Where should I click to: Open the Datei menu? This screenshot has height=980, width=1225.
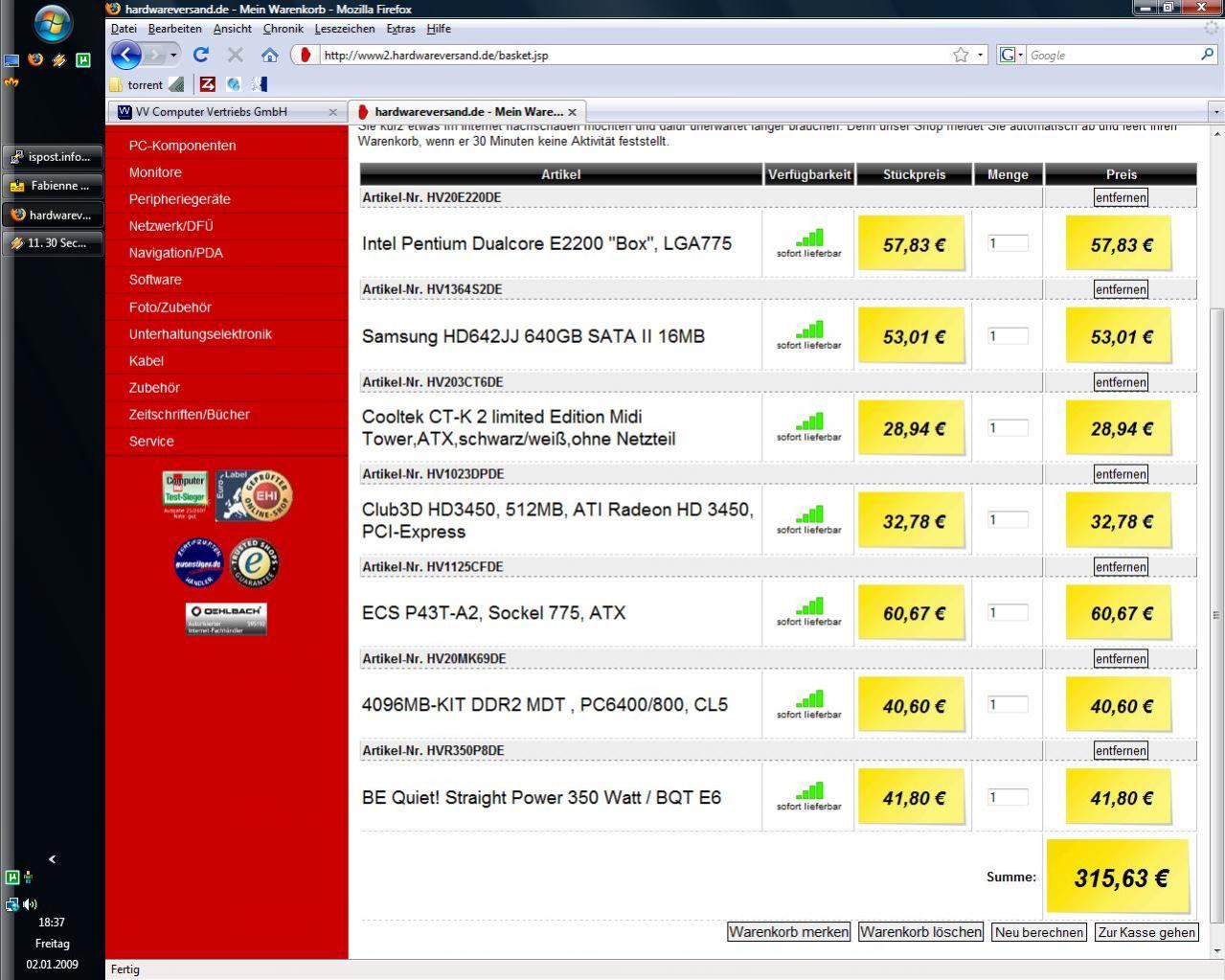(124, 29)
